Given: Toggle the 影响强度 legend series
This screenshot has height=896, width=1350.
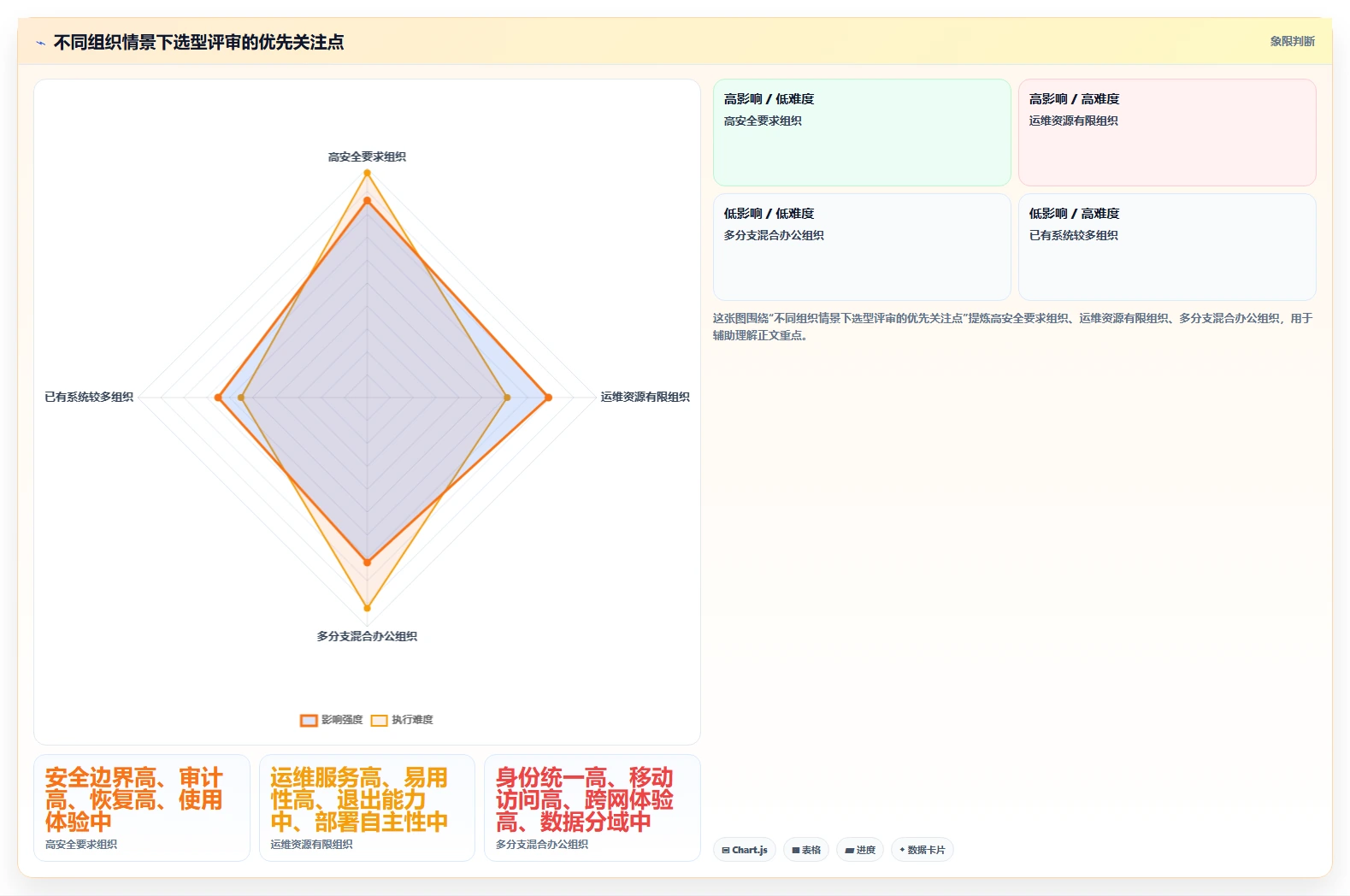Looking at the screenshot, I should pyautogui.click(x=332, y=720).
